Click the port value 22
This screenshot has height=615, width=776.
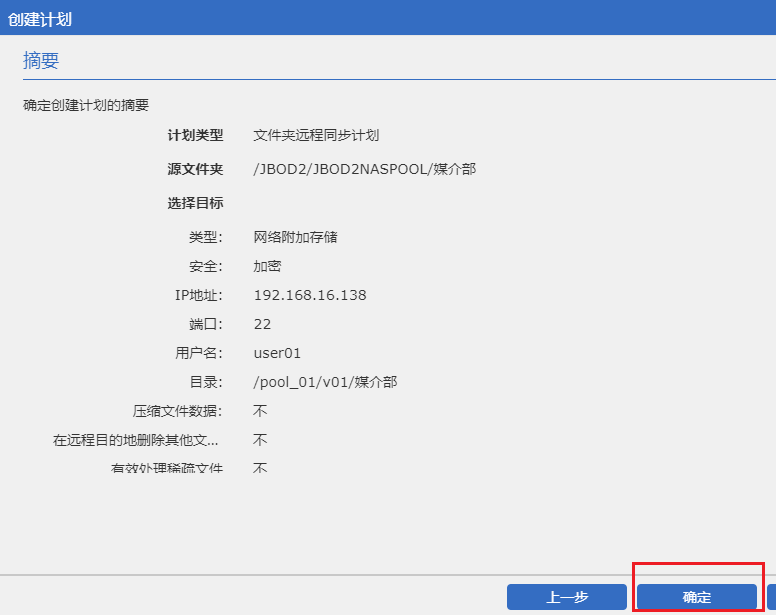pyautogui.click(x=262, y=324)
